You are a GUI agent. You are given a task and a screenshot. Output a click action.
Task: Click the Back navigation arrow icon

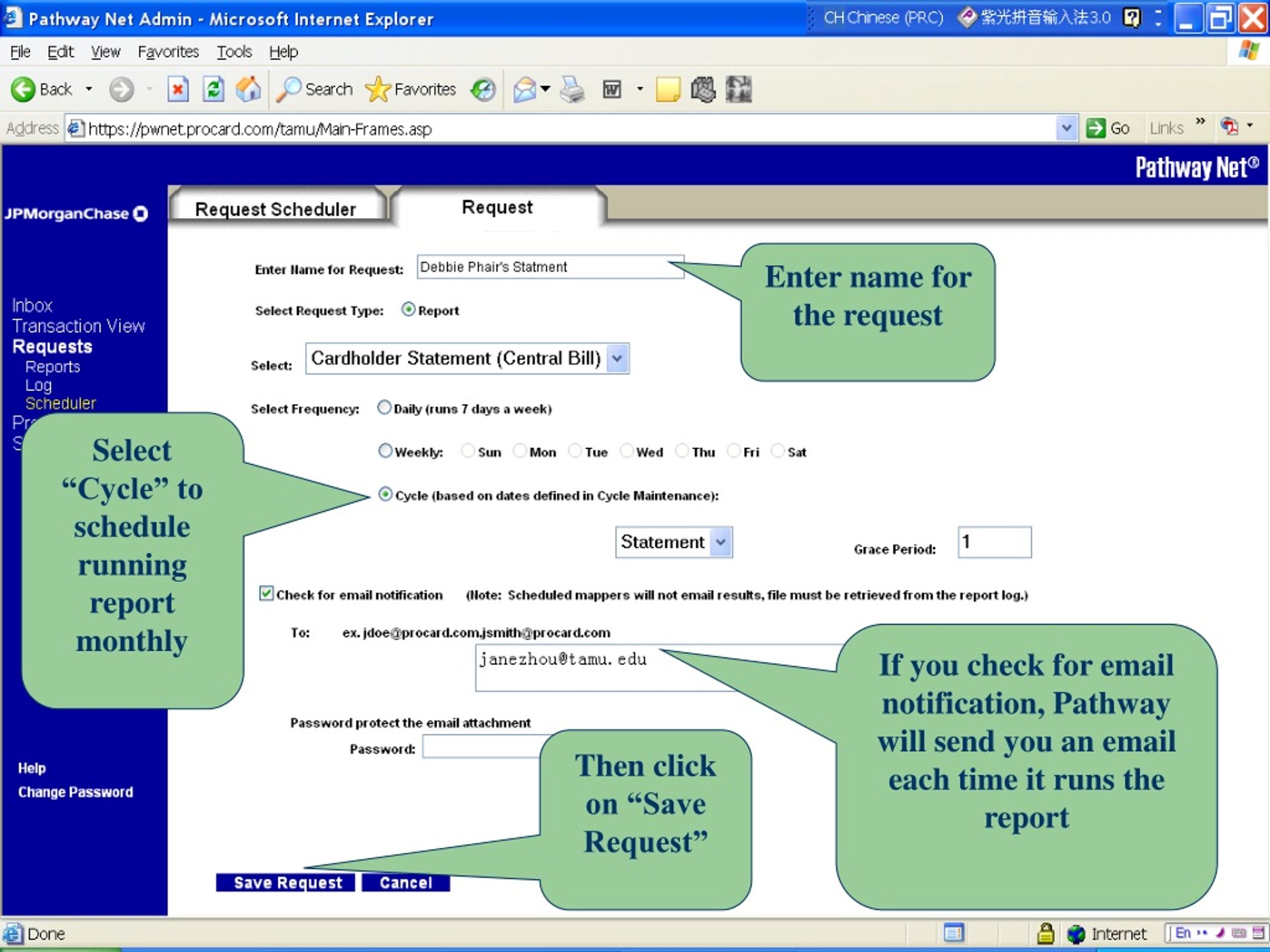click(x=23, y=90)
